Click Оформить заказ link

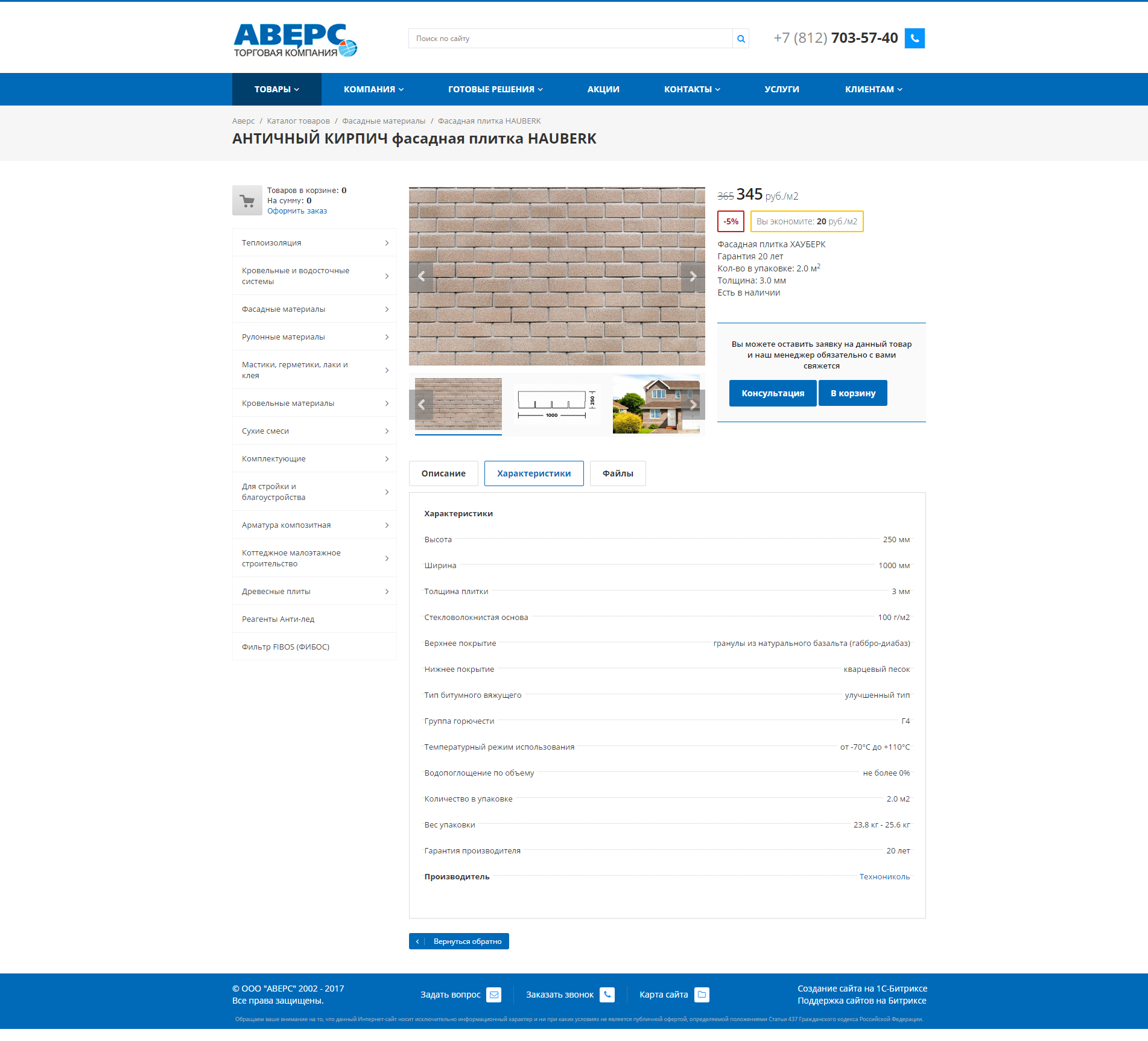click(x=297, y=210)
